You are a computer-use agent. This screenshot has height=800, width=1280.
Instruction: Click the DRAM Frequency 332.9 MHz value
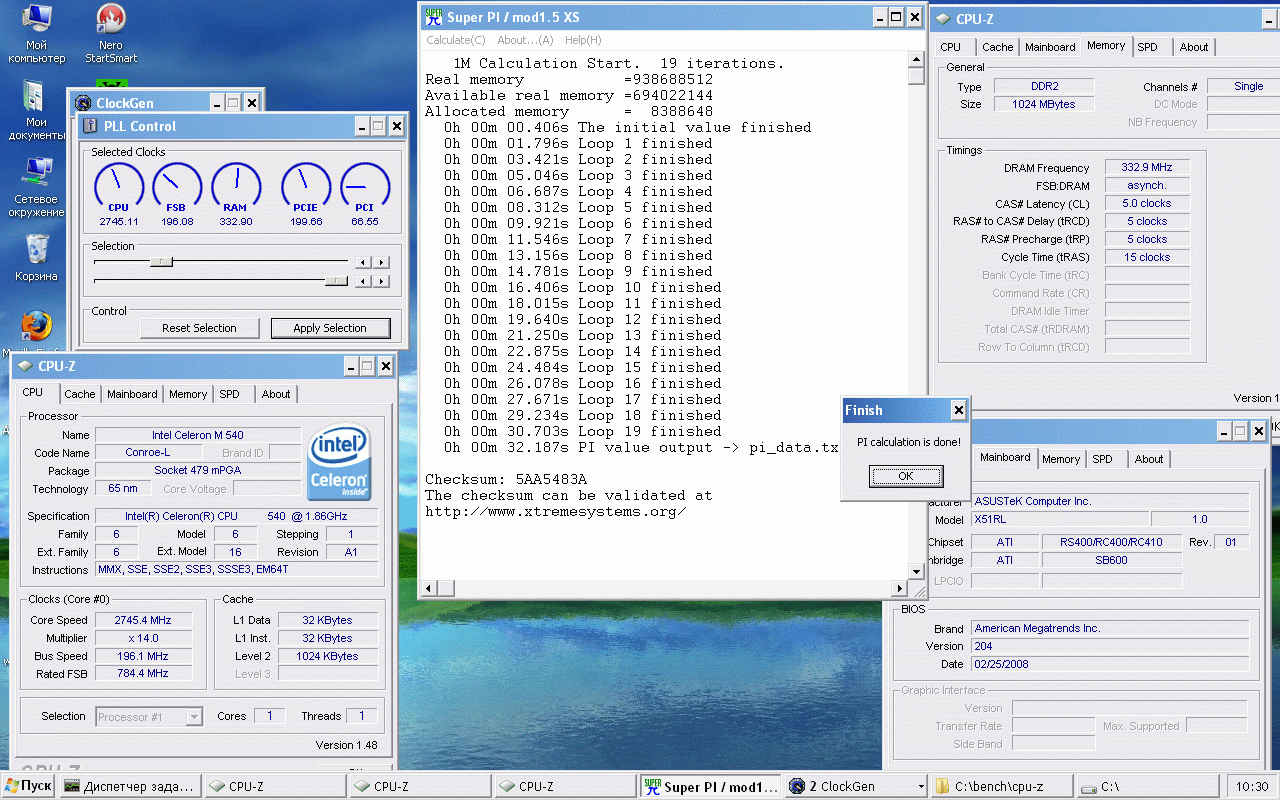[x=1147, y=167]
